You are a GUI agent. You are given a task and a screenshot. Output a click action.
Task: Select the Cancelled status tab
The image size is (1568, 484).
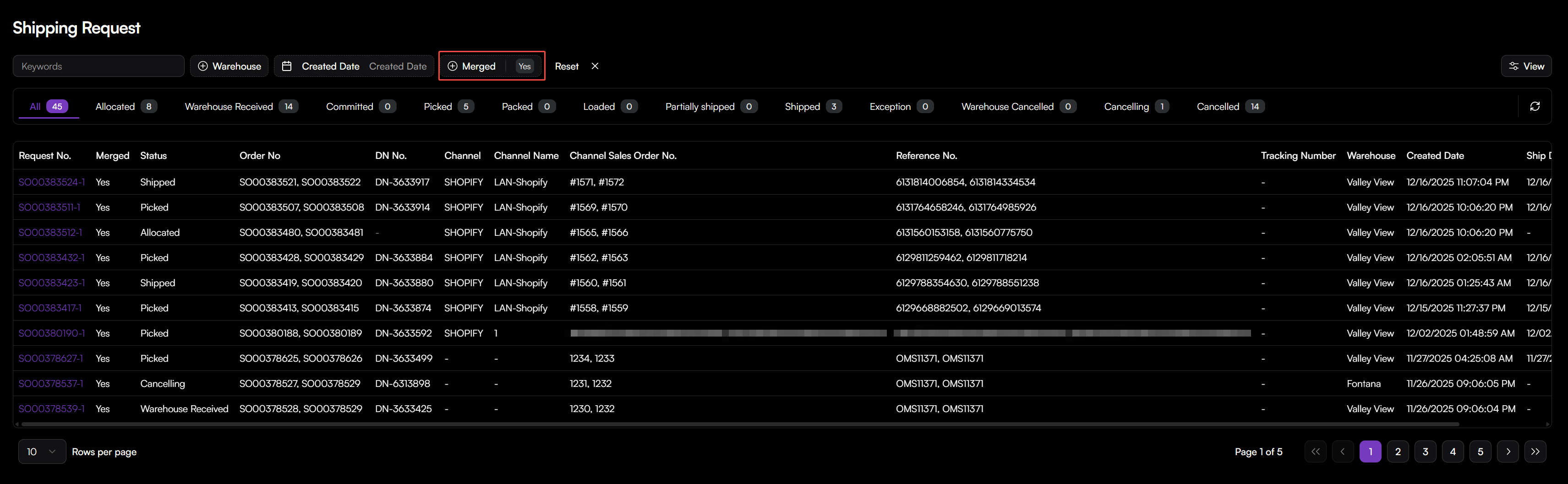tap(1229, 107)
